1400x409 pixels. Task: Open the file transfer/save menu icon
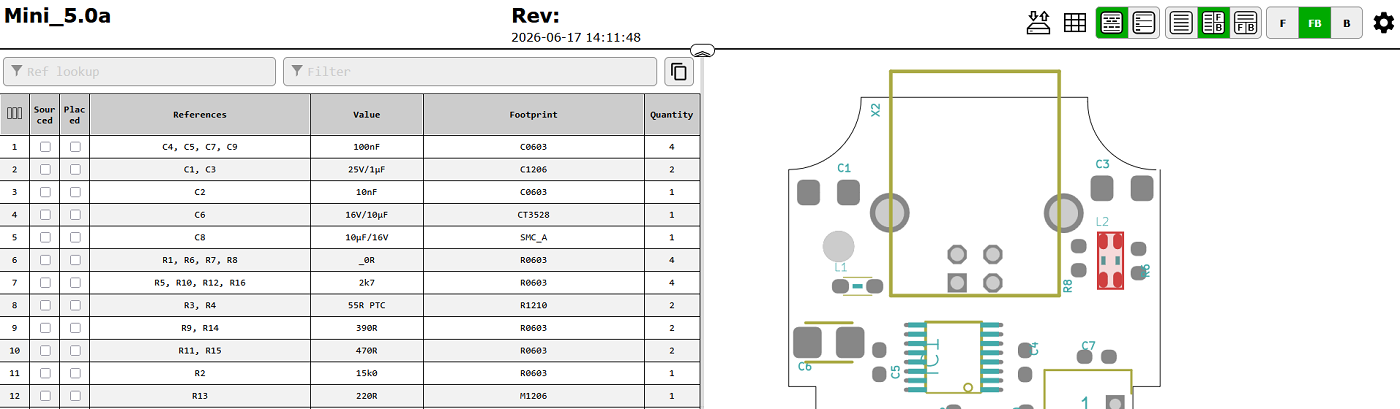point(1039,23)
